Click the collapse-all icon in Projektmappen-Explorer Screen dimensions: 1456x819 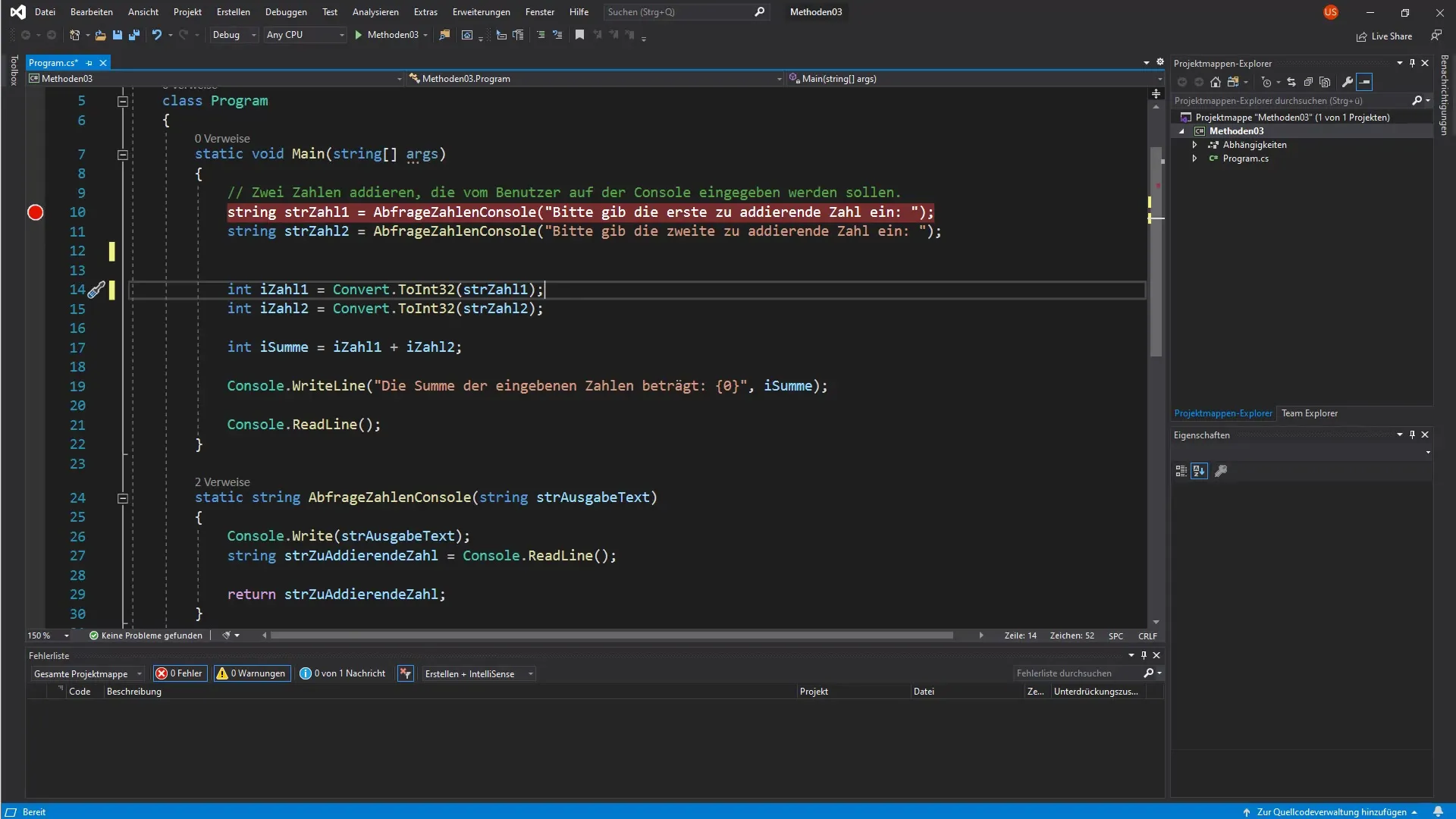coord(1308,82)
